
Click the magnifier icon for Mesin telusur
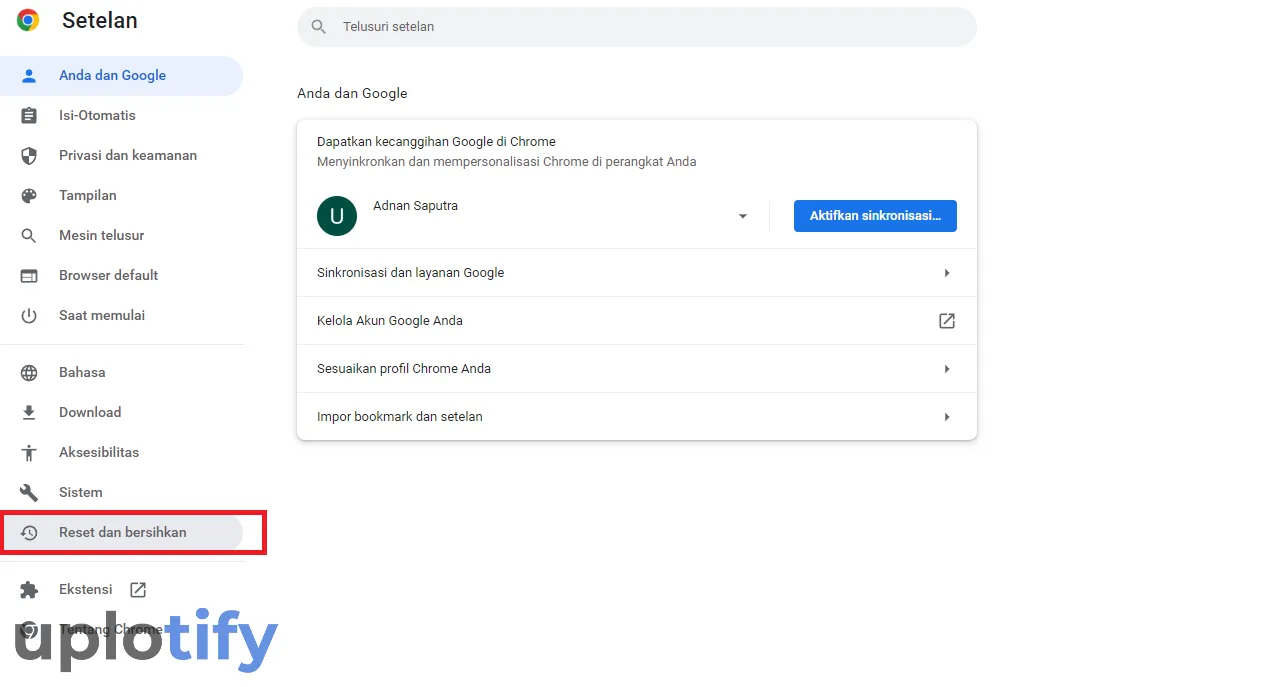29,235
